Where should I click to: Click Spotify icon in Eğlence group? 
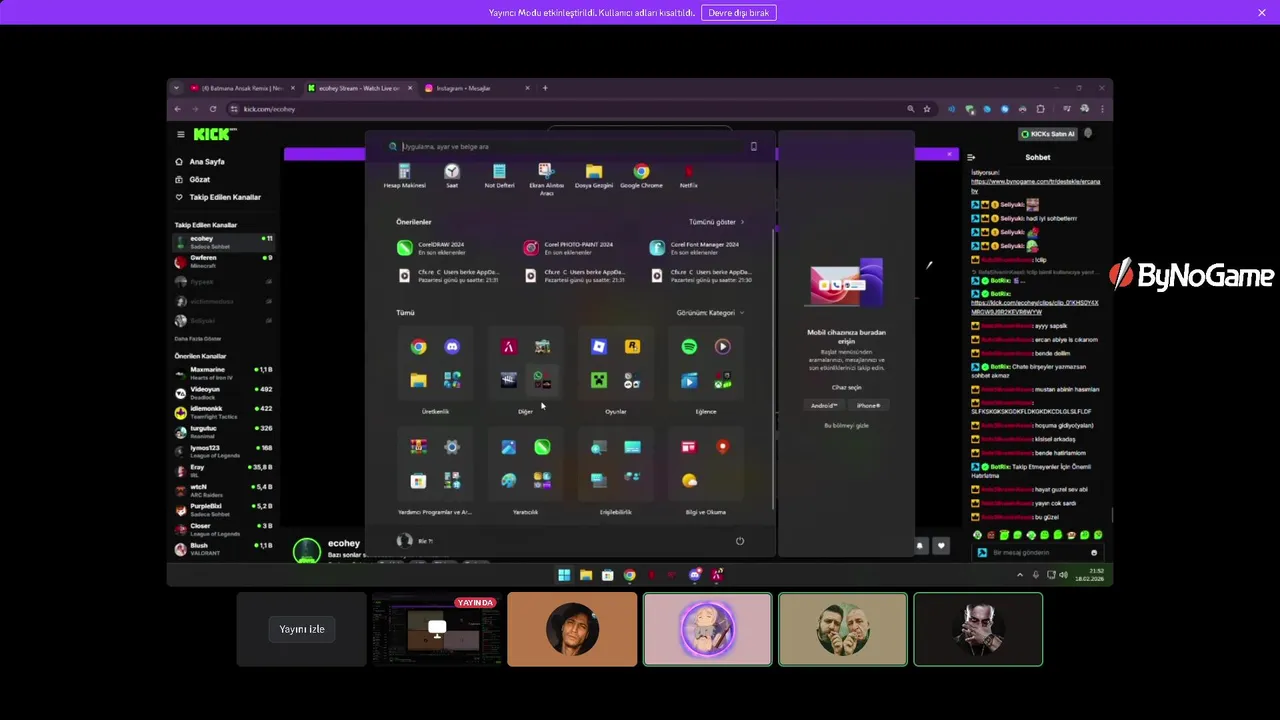click(689, 347)
